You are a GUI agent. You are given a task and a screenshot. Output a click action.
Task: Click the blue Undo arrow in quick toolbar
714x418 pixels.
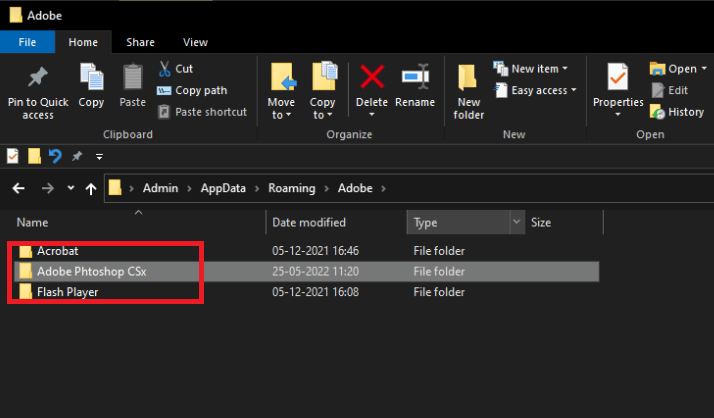coord(55,156)
